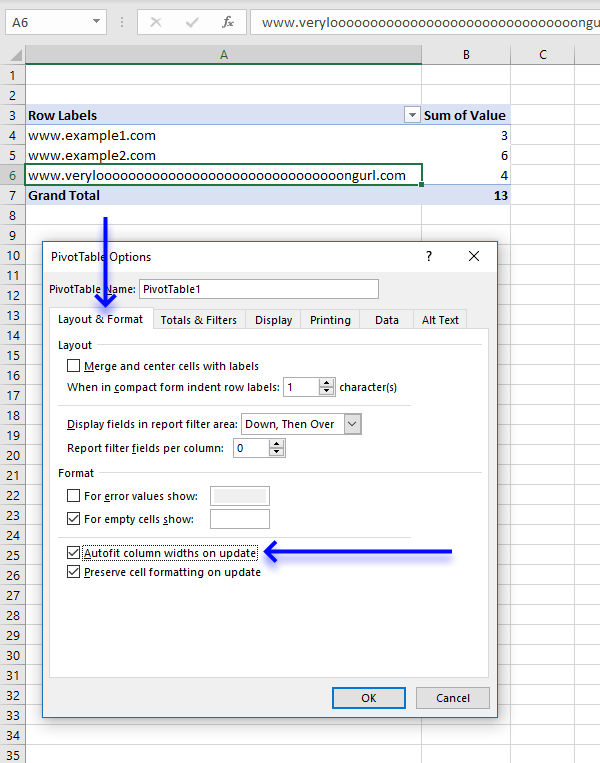Click the Select All corner triangle
600x763 pixels.
[16, 54]
